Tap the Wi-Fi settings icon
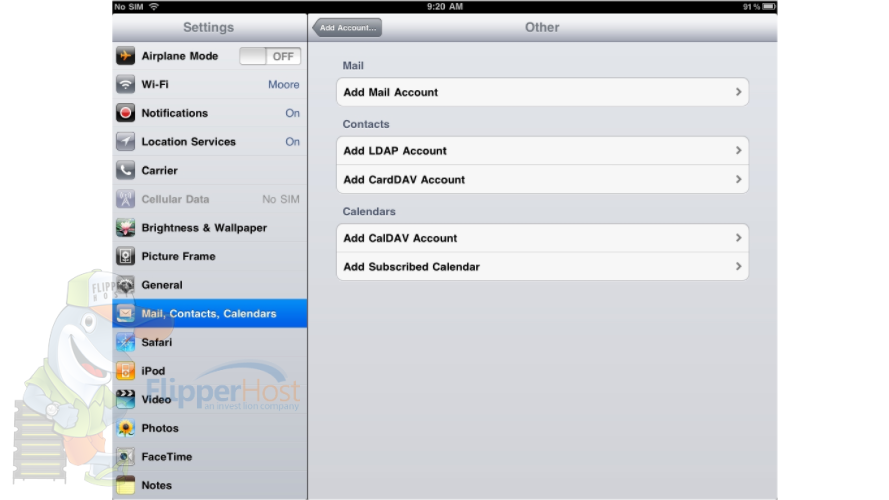Screen dimensions: 889x500 click(125, 84)
